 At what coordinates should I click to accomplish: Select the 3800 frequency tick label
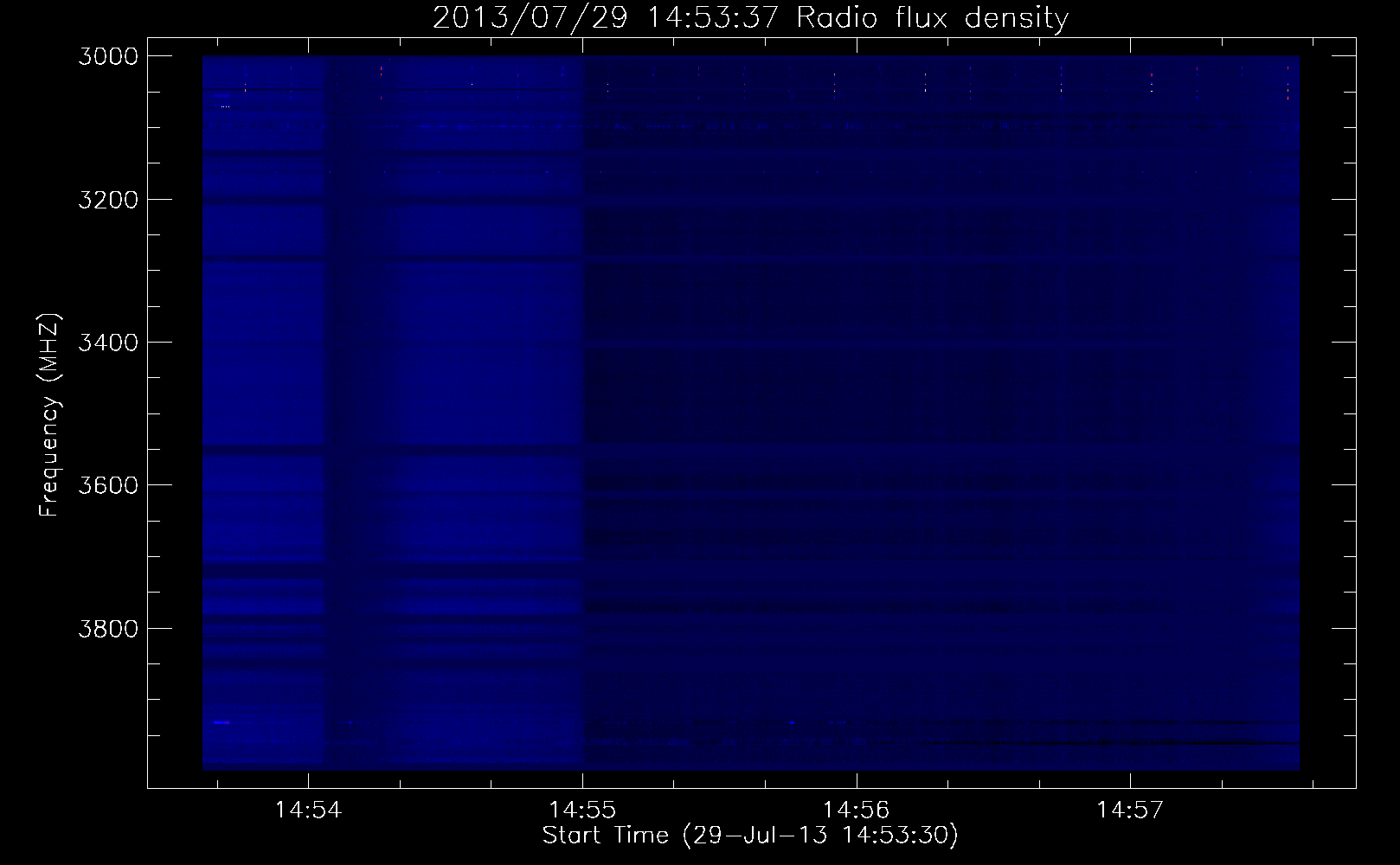108,628
